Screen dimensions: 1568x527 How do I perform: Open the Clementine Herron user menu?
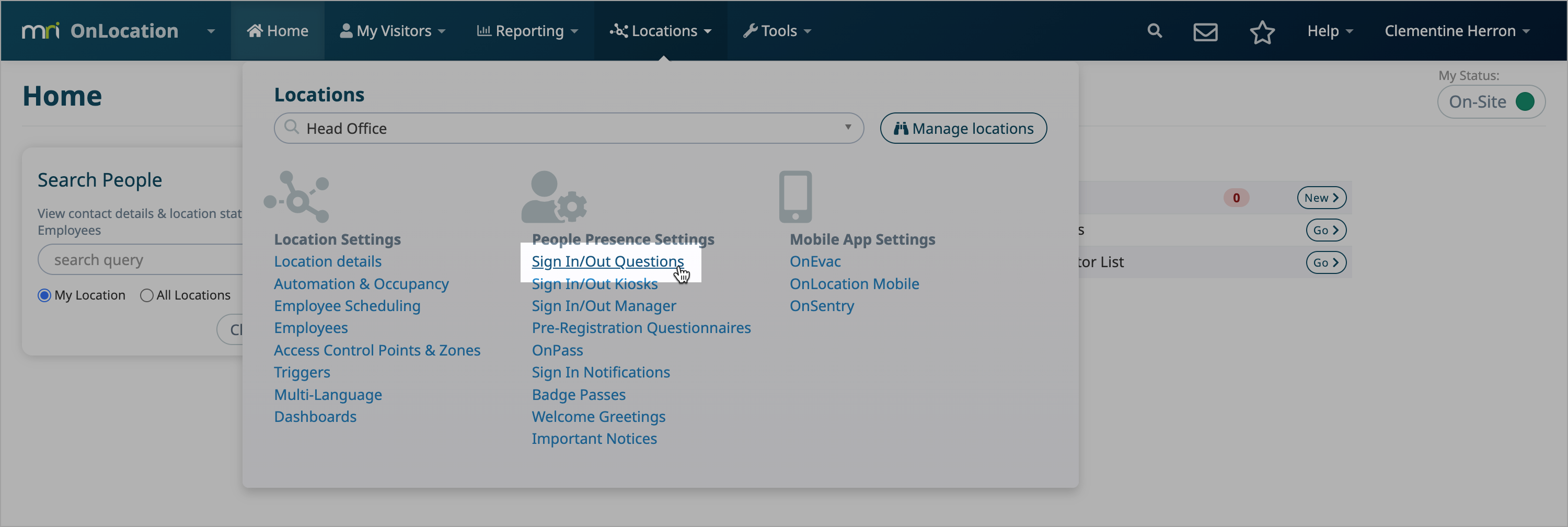(x=1457, y=31)
